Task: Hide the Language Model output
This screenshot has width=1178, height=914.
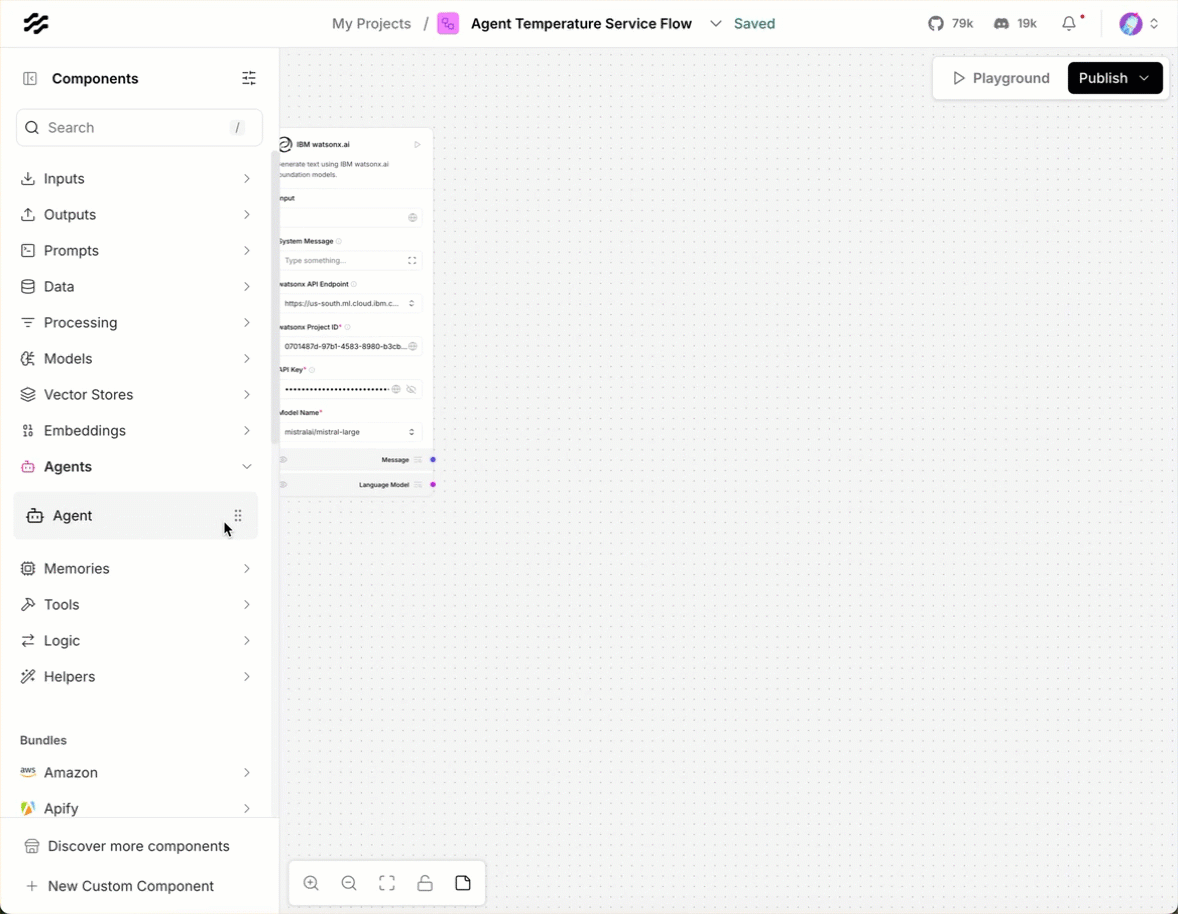Action: click(283, 484)
